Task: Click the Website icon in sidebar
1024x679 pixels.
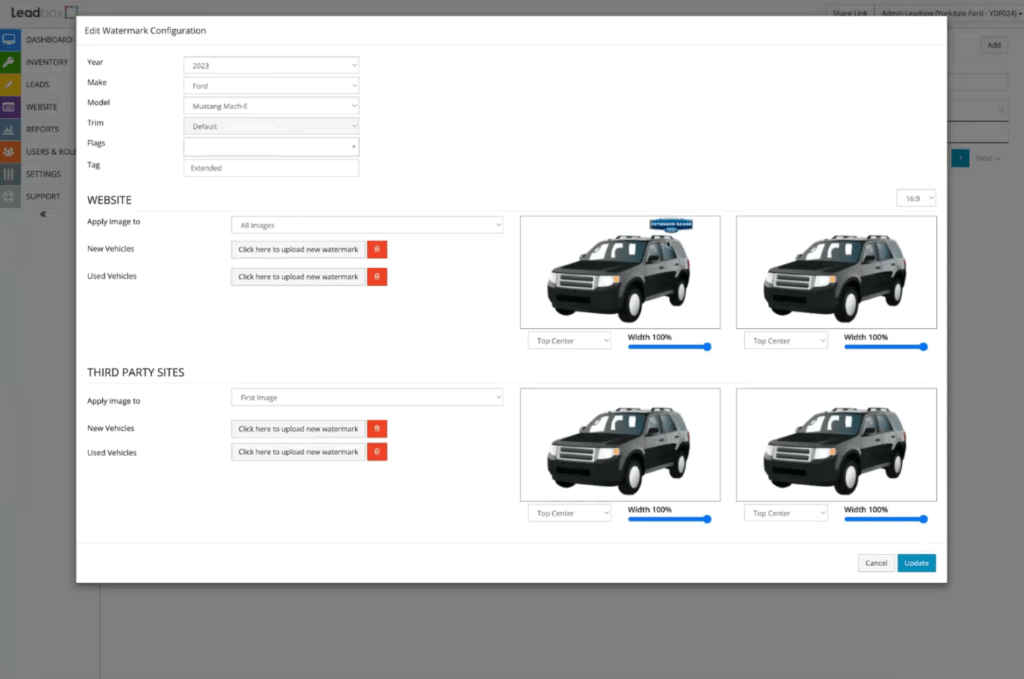Action: tap(9, 107)
